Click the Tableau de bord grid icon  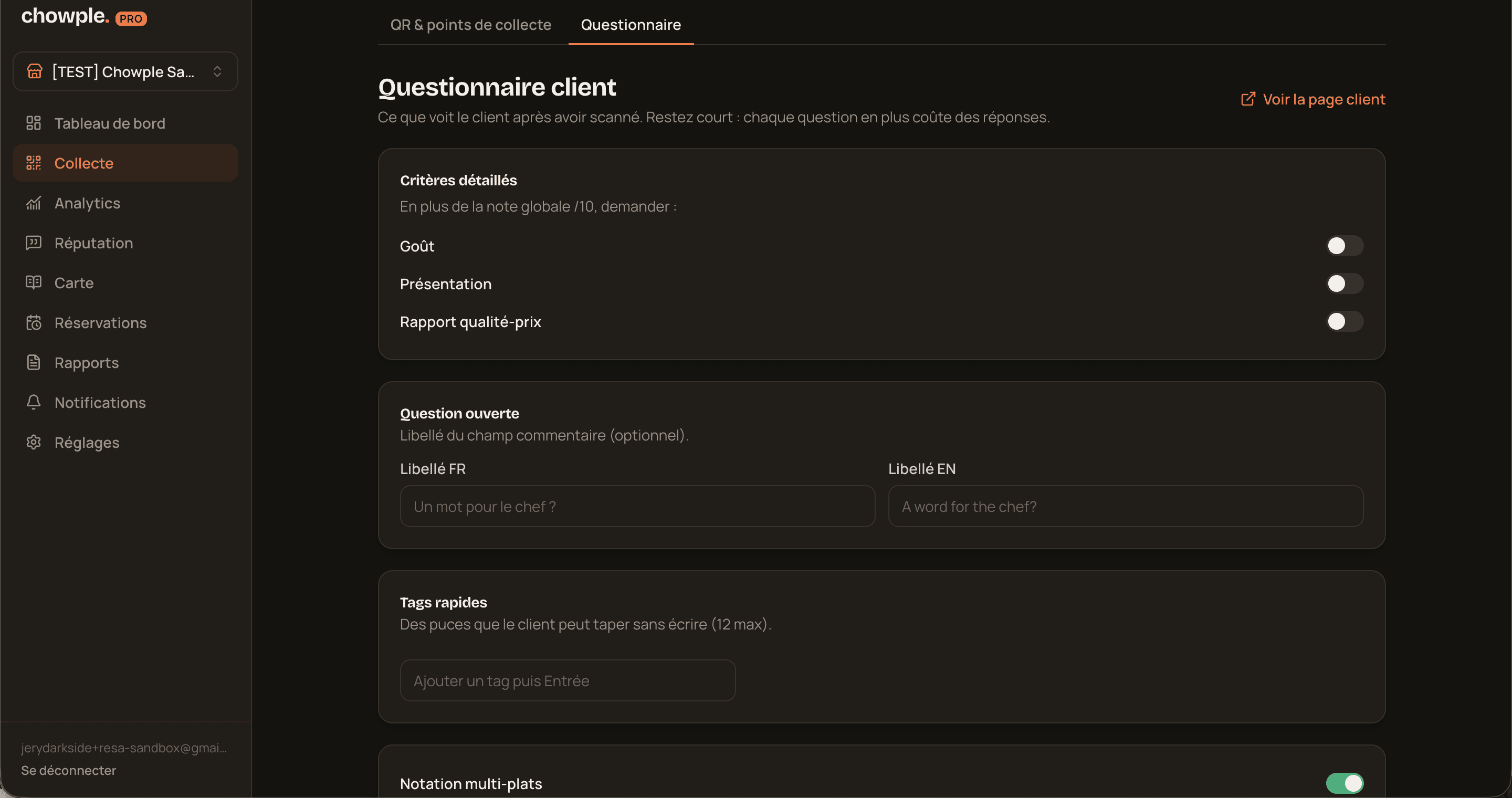point(34,123)
